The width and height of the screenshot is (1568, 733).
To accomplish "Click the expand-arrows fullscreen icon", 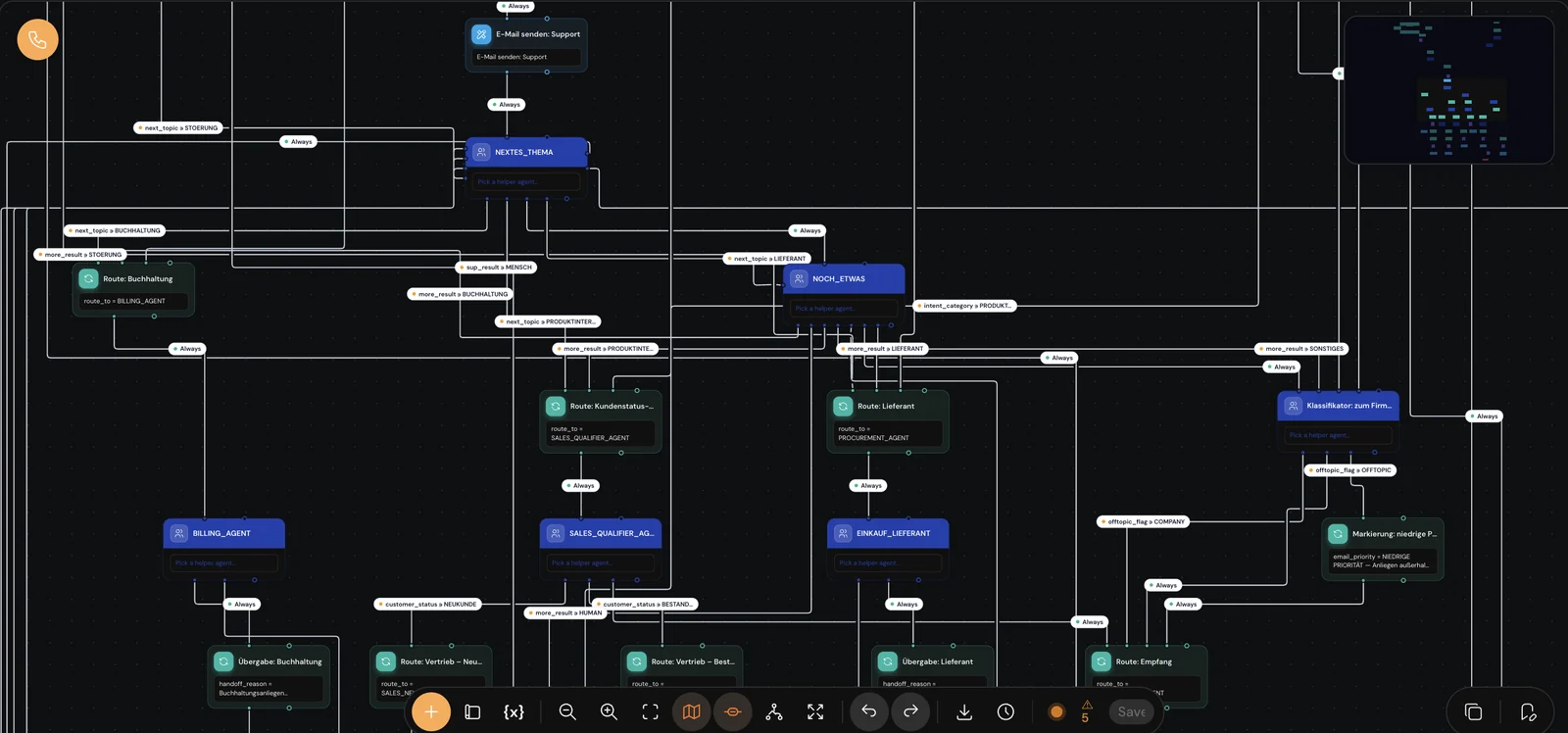I will [x=815, y=712].
